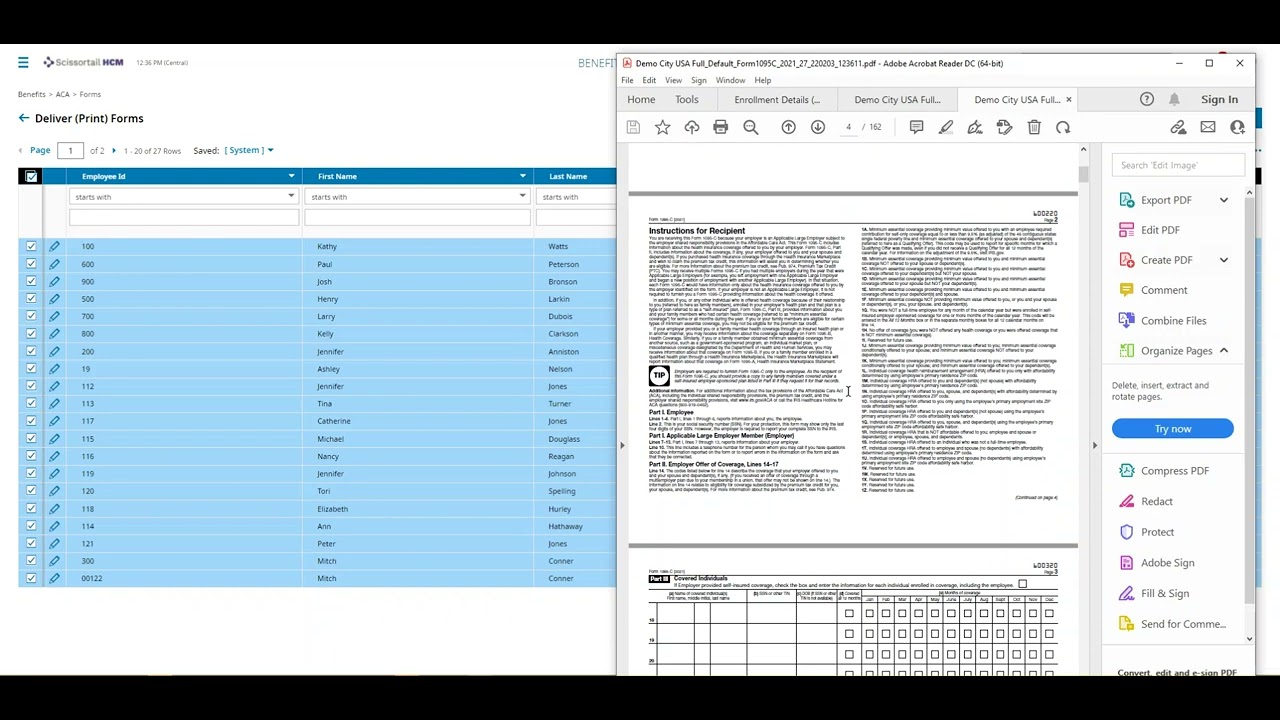This screenshot has width=1280, height=720.
Task: Open the Scissortail HCM hamburger menu
Action: [x=23, y=63]
